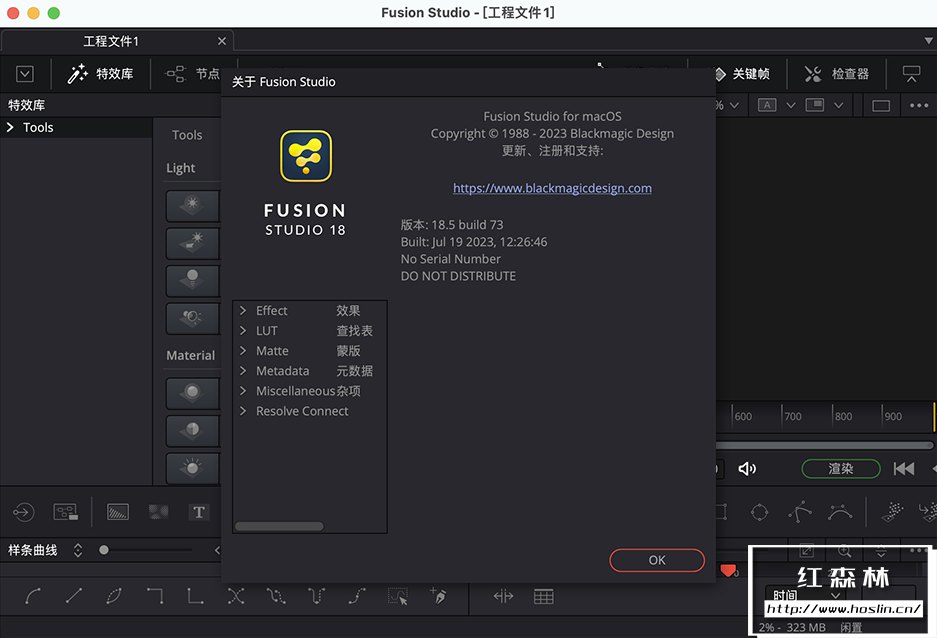Image resolution: width=937 pixels, height=638 pixels.
Task: Click step-out L-shaped spline icon
Action: tap(195, 596)
